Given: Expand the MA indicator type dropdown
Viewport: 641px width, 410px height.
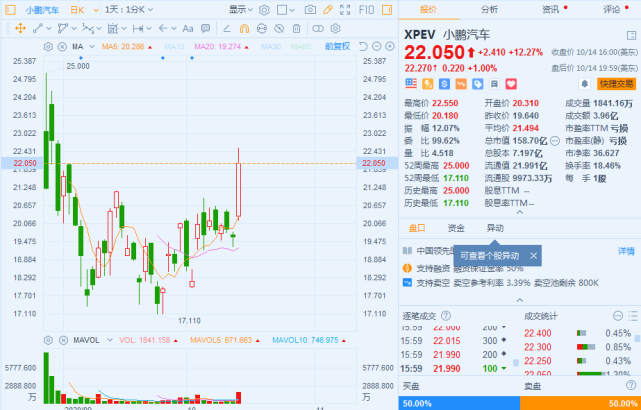Looking at the screenshot, I should pos(92,47).
